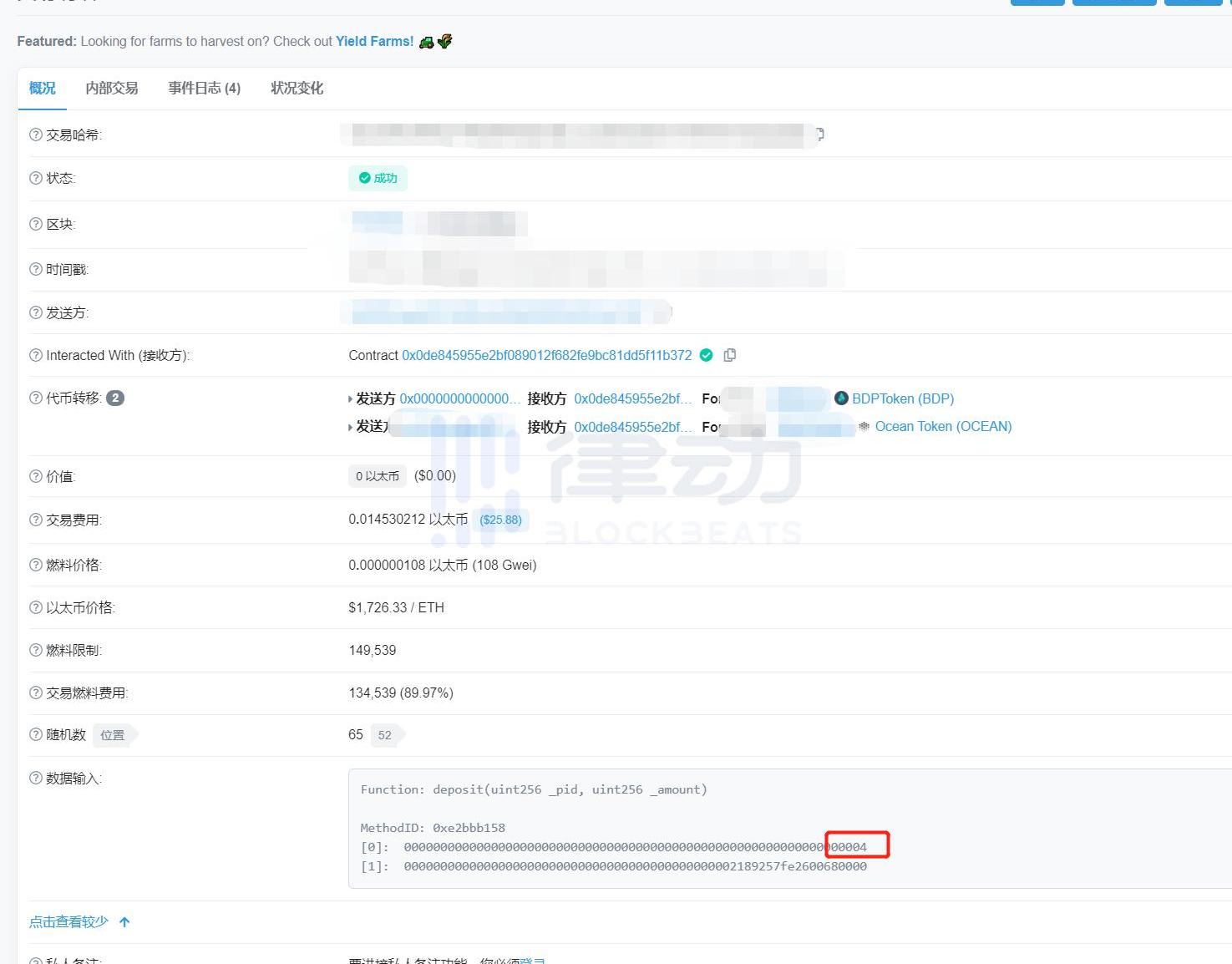This screenshot has height=964, width=1232.
Task: Switch to the 内部交易 tab
Action: 111,88
